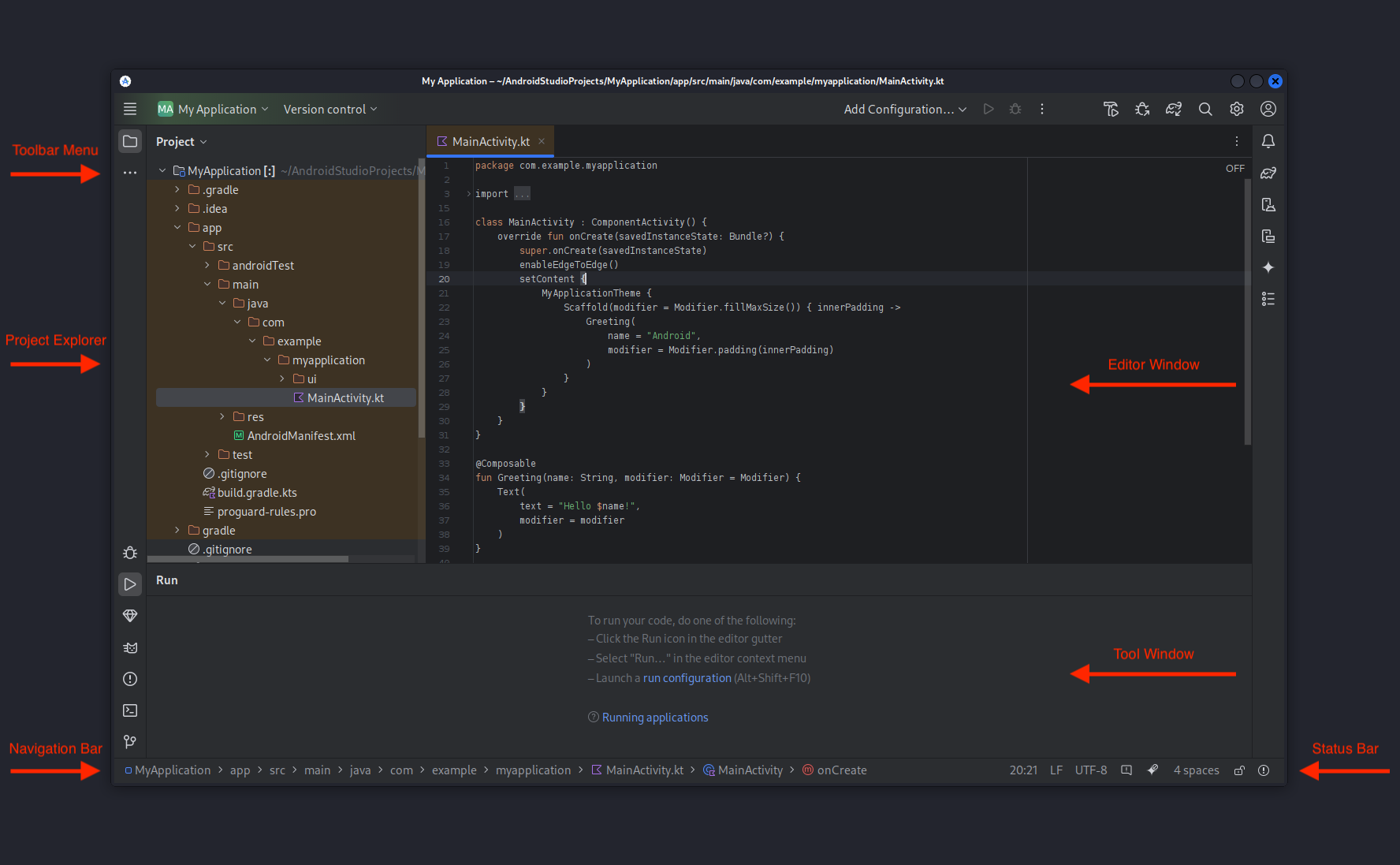Open Add Configuration dropdown
1400x865 pixels.
point(905,109)
